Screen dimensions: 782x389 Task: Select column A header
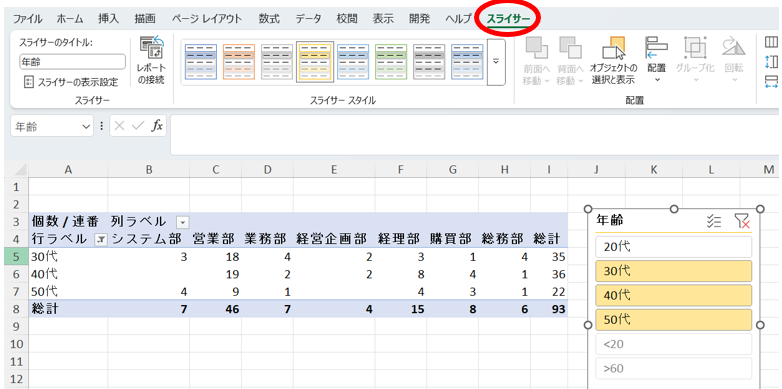pos(68,171)
